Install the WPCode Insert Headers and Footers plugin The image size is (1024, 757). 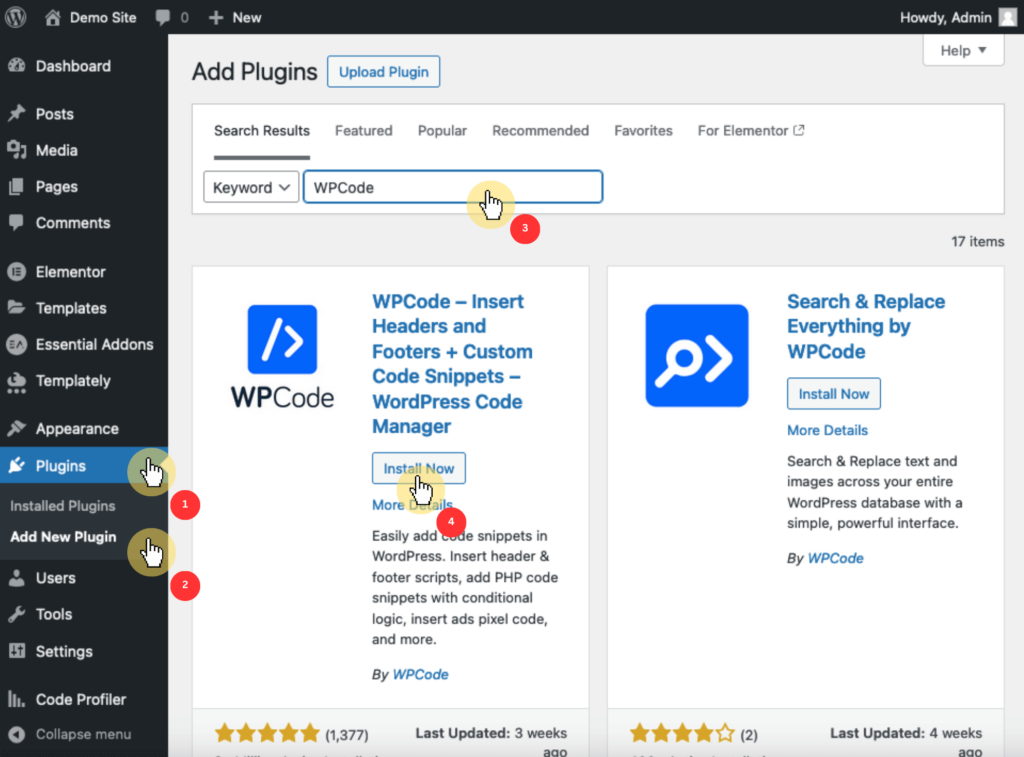419,468
